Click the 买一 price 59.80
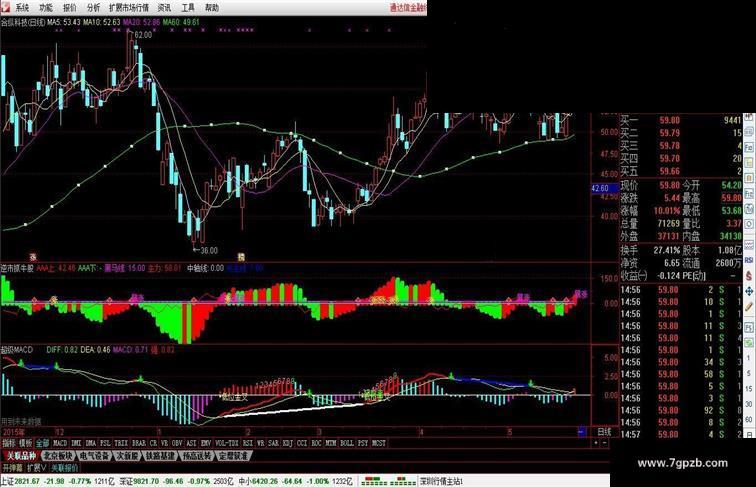The width and height of the screenshot is (756, 487). [670, 120]
